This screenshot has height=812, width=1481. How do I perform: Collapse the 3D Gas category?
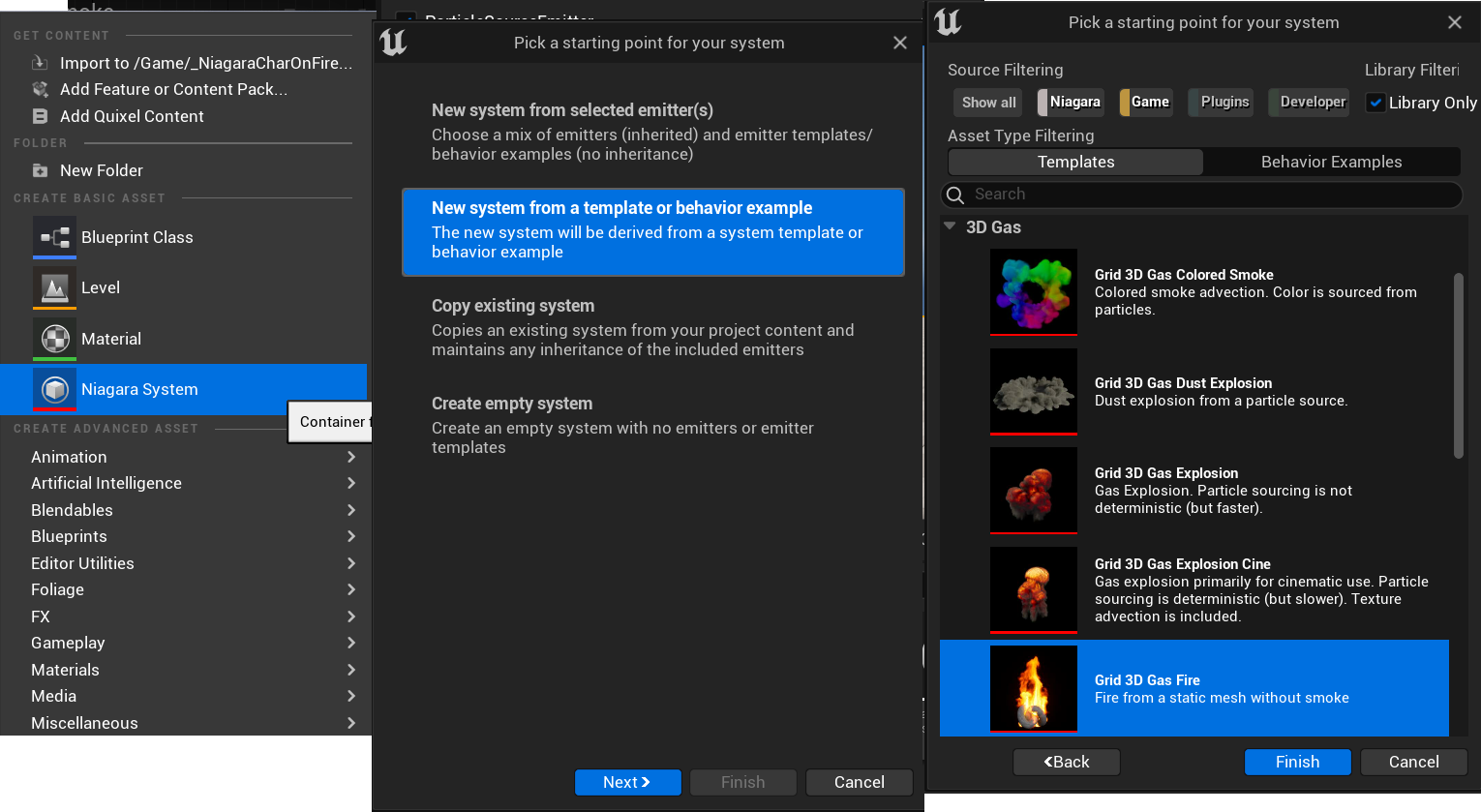pyautogui.click(x=950, y=226)
